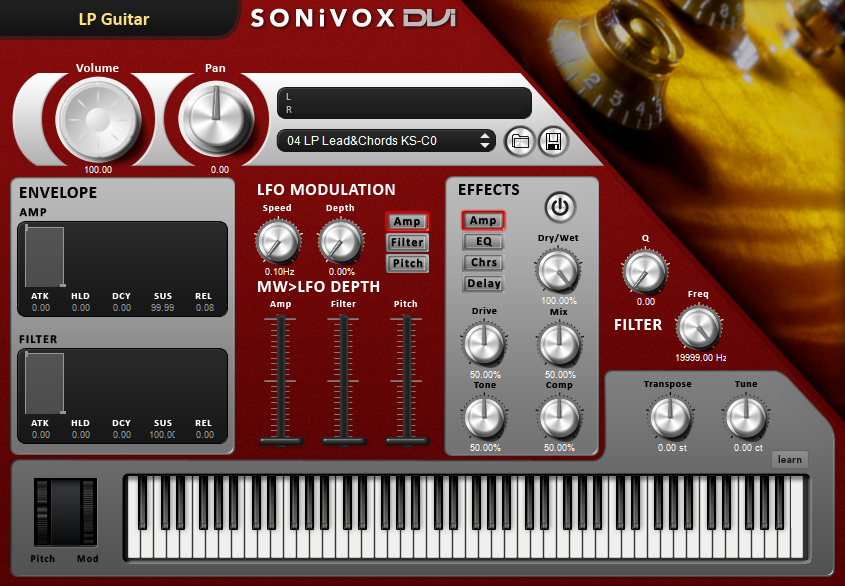Enable Filter in LFO Modulation
This screenshot has width=845, height=586.
tap(407, 243)
